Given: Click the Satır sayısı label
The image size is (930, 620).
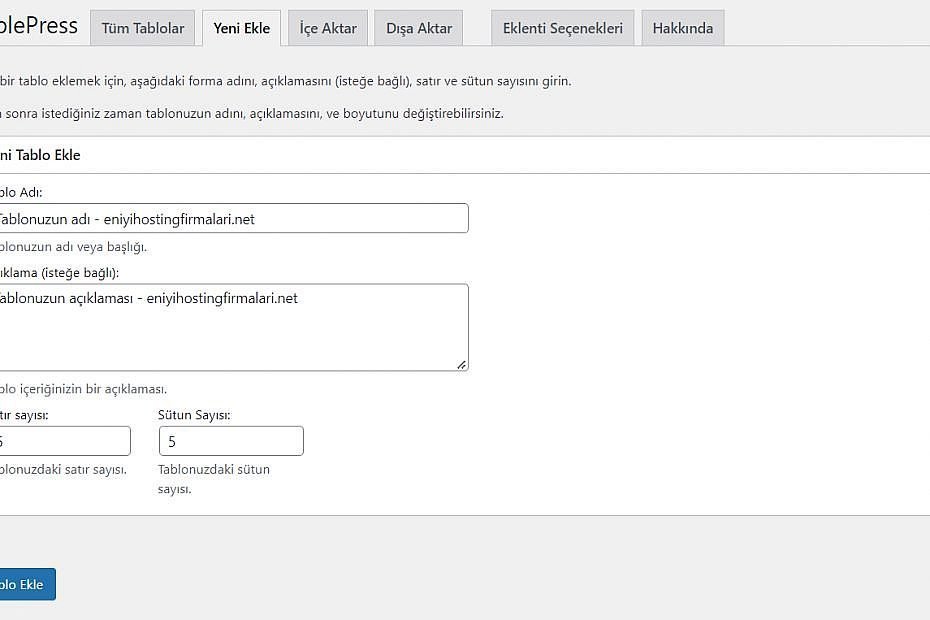Looking at the screenshot, I should pos(24,414).
